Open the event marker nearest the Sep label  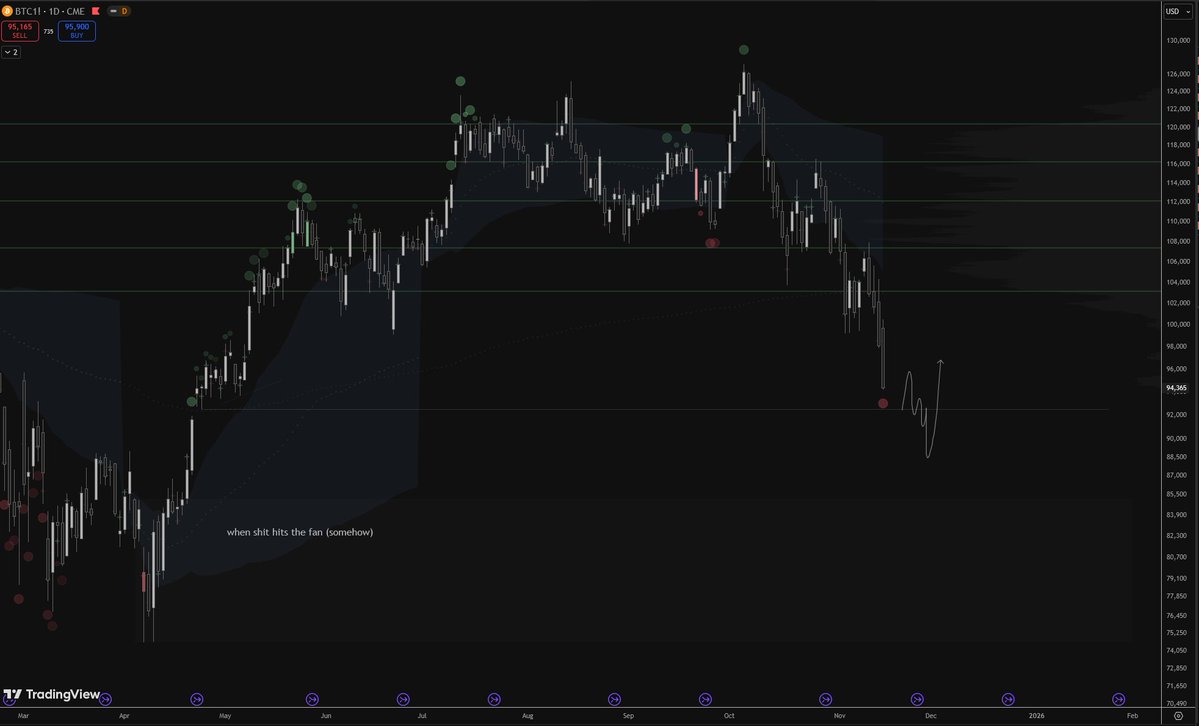click(x=614, y=699)
